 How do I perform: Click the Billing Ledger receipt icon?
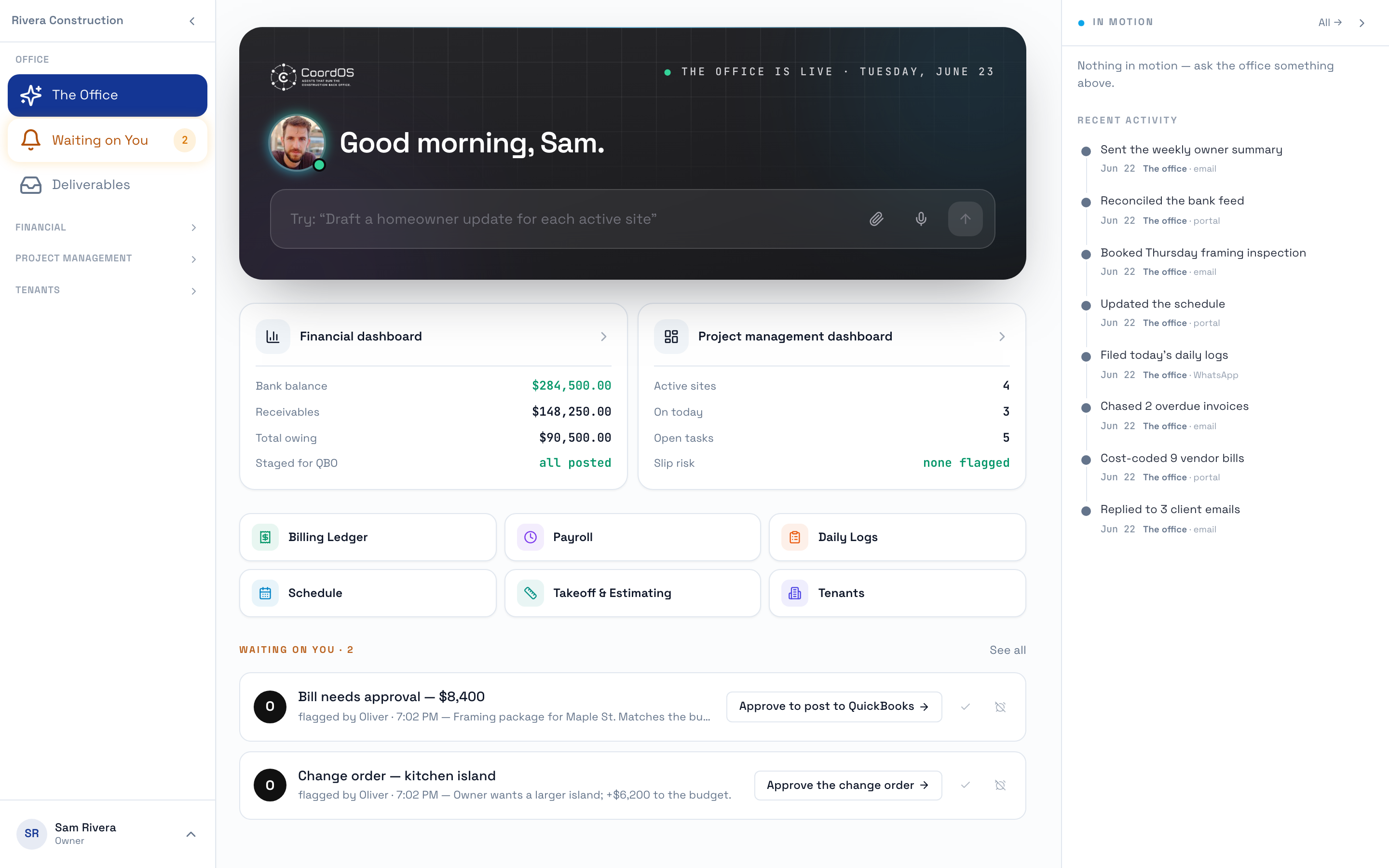[265, 537]
